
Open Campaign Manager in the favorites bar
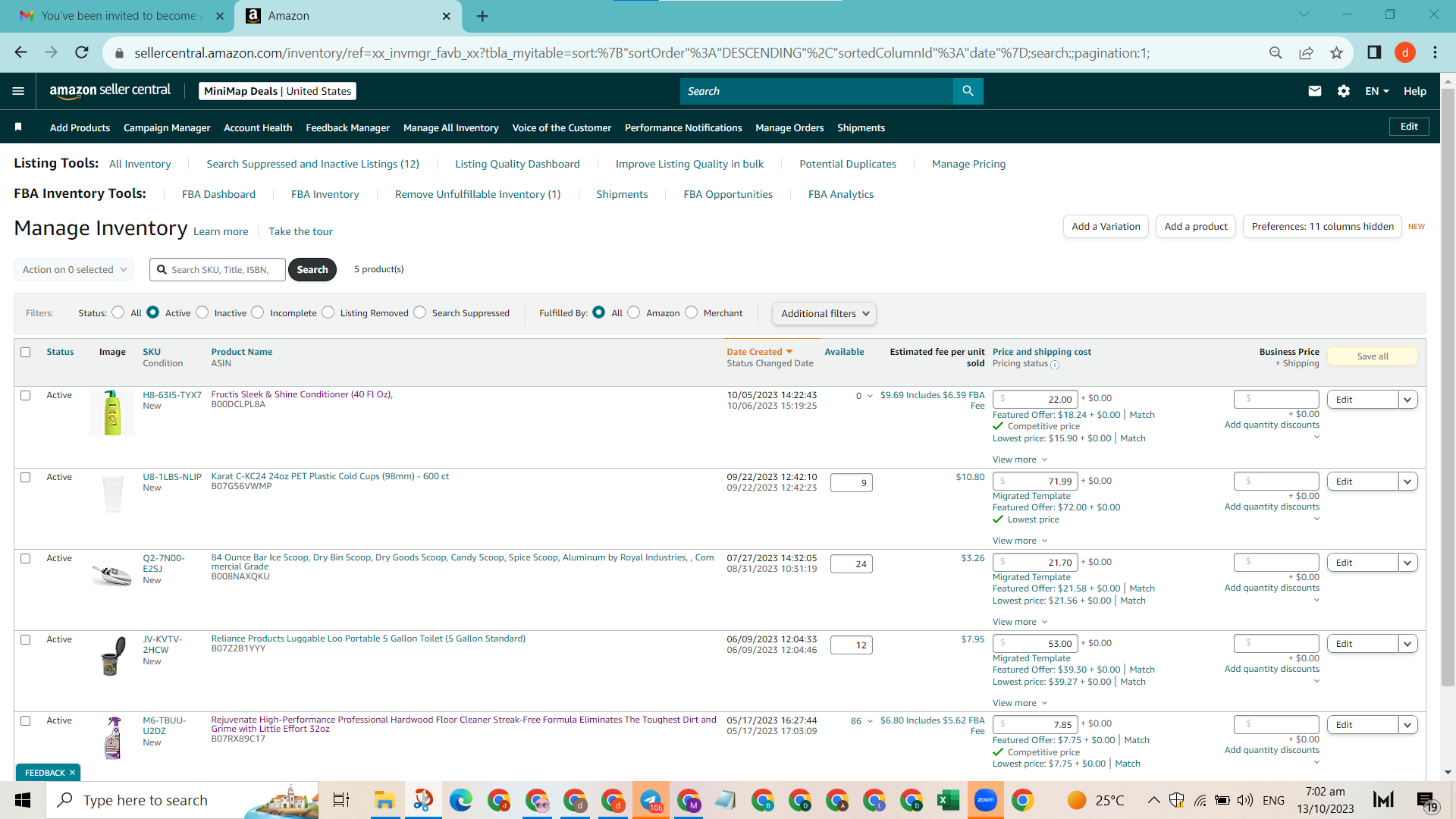[167, 127]
